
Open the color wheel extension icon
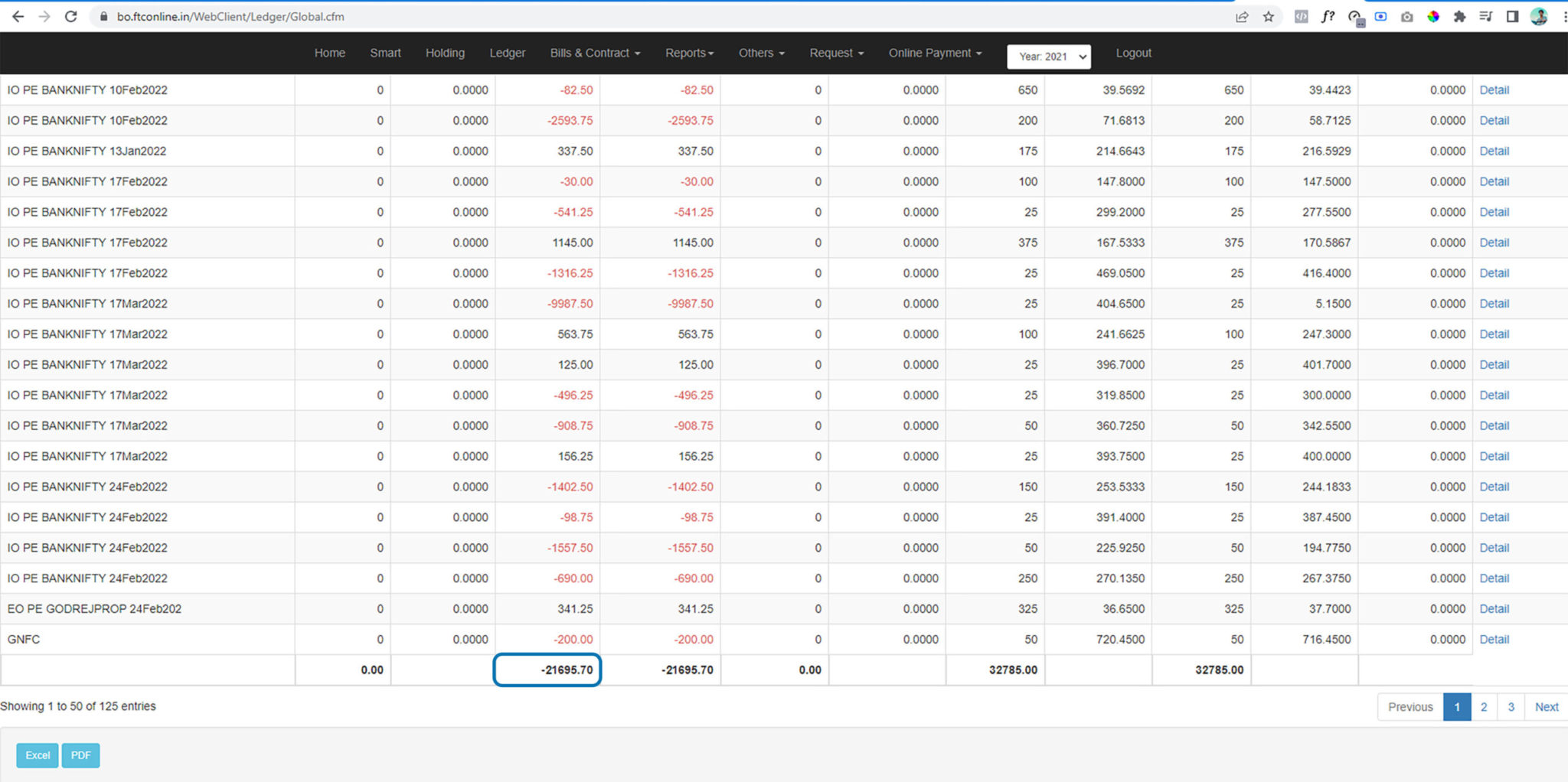[1433, 17]
